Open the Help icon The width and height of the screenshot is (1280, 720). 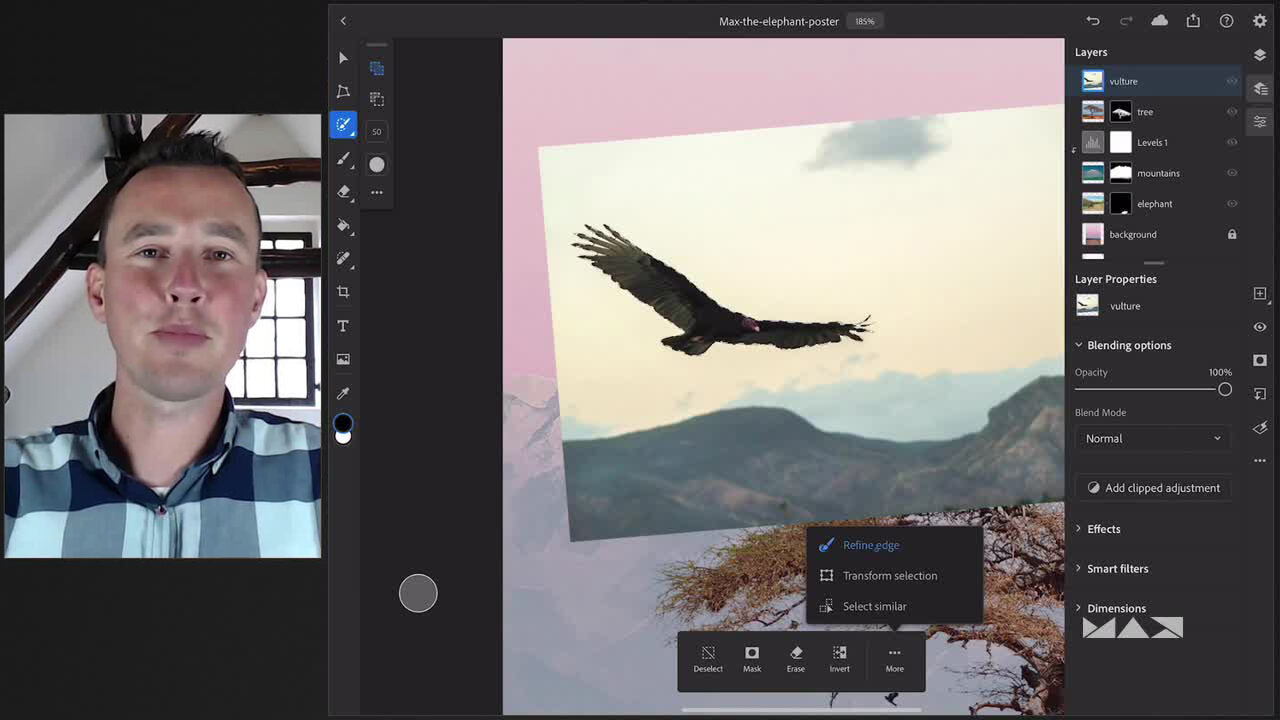pyautogui.click(x=1226, y=21)
